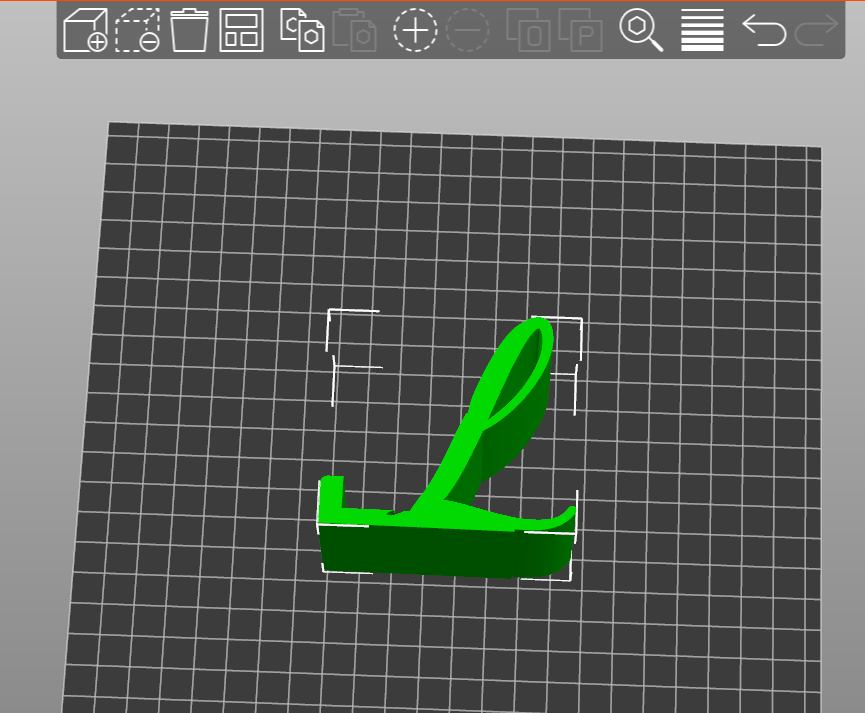This screenshot has width=865, height=713.
Task: Click the Add object cube icon
Action: pos(86,30)
